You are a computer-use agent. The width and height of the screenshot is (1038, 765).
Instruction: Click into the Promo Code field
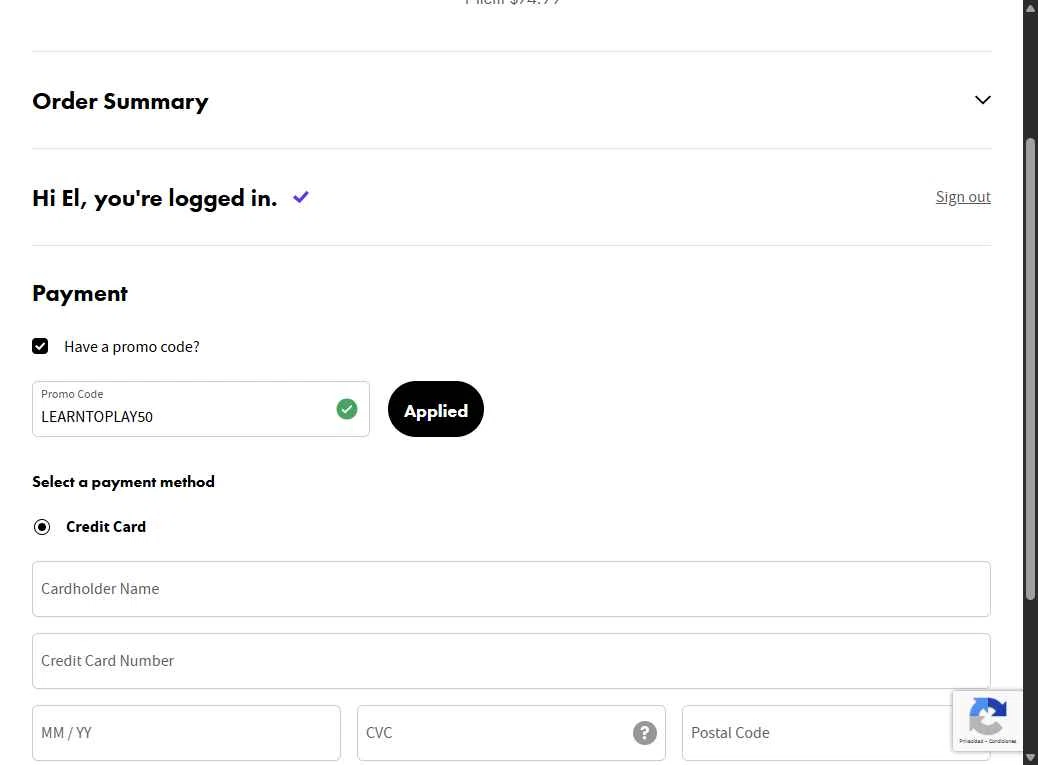click(201, 409)
